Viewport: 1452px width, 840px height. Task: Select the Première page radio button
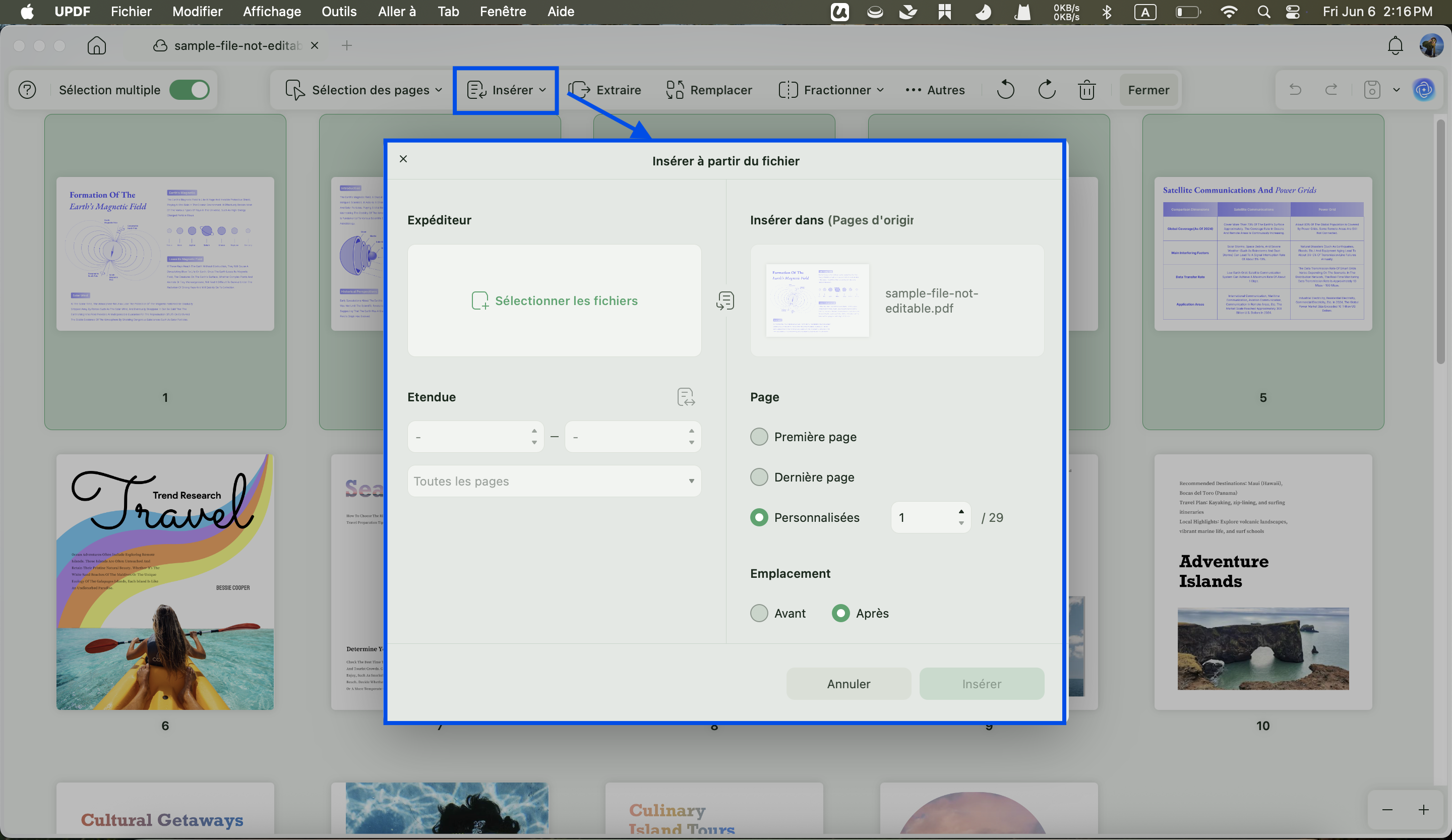click(759, 437)
